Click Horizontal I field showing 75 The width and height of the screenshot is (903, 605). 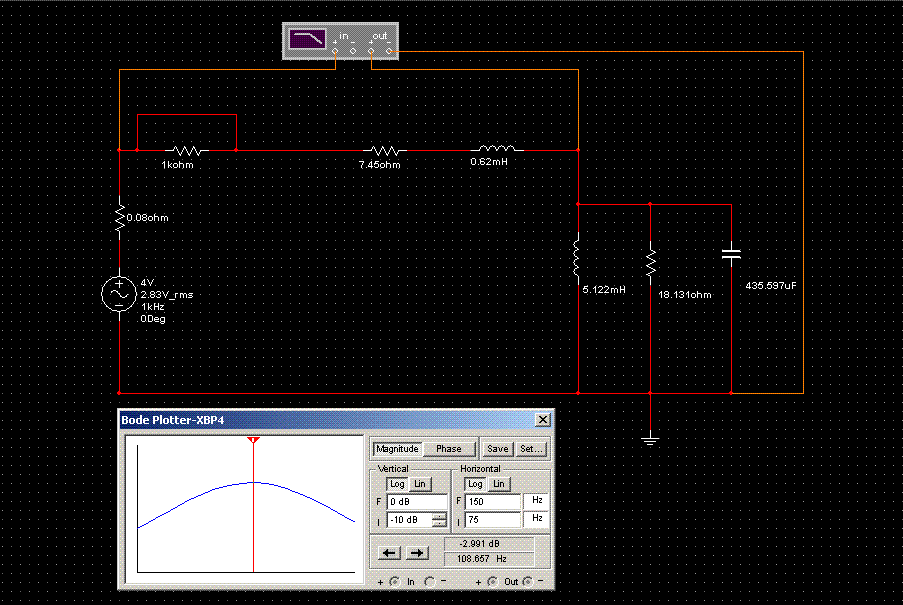pyautogui.click(x=493, y=520)
